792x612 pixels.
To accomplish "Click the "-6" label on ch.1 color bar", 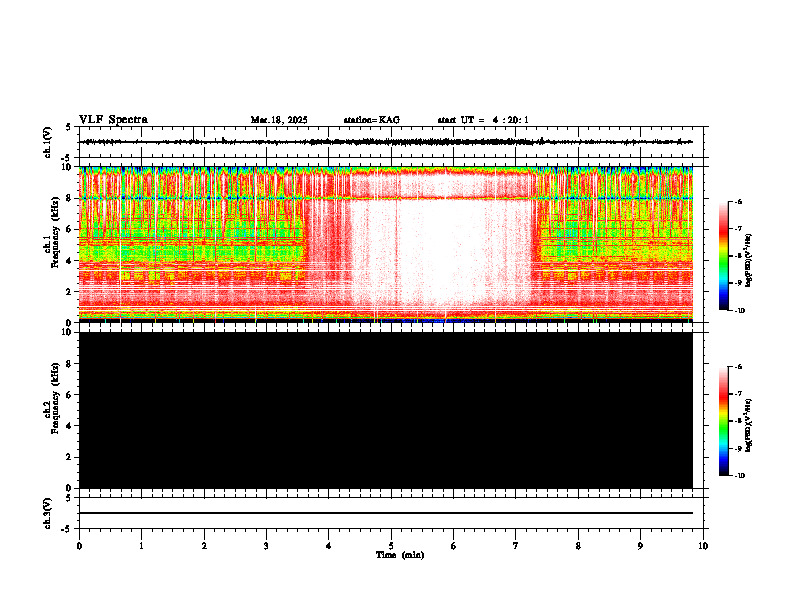I will (738, 201).
